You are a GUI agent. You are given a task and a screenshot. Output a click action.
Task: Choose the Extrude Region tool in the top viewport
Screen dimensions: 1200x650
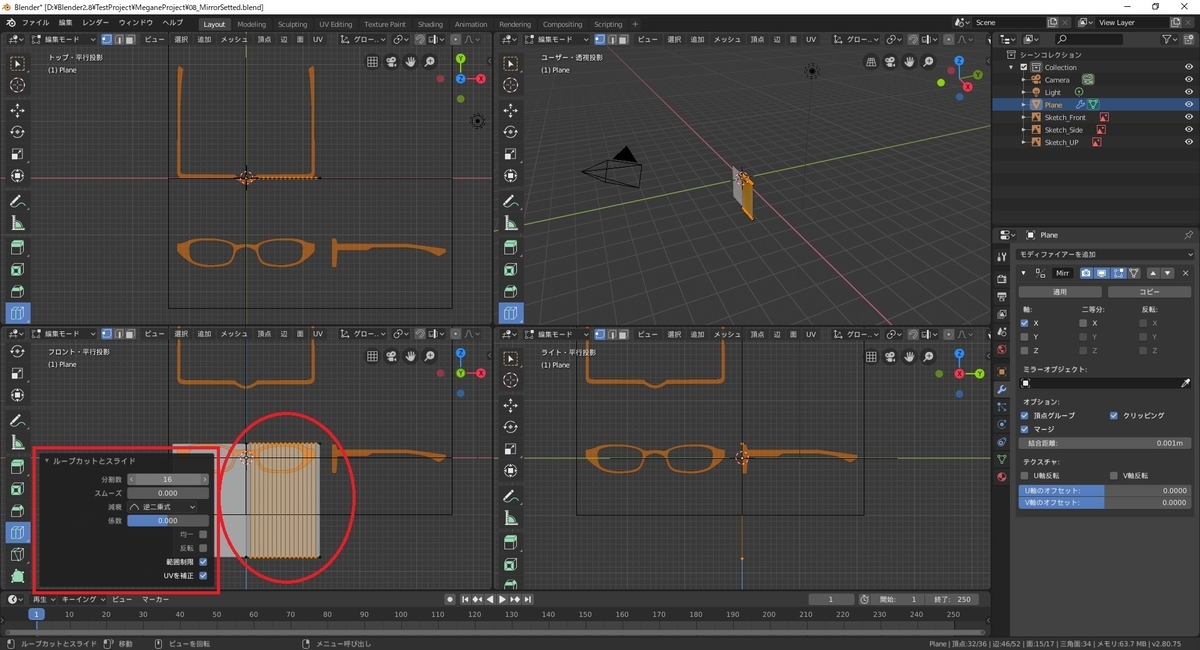[x=18, y=248]
